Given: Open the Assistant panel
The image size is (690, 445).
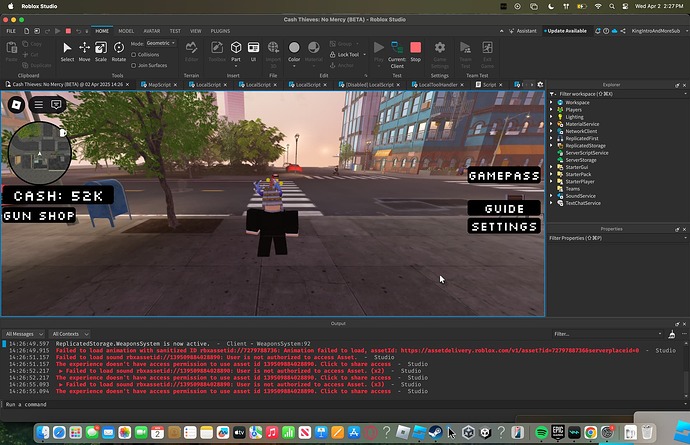Looking at the screenshot, I should tap(523, 31).
